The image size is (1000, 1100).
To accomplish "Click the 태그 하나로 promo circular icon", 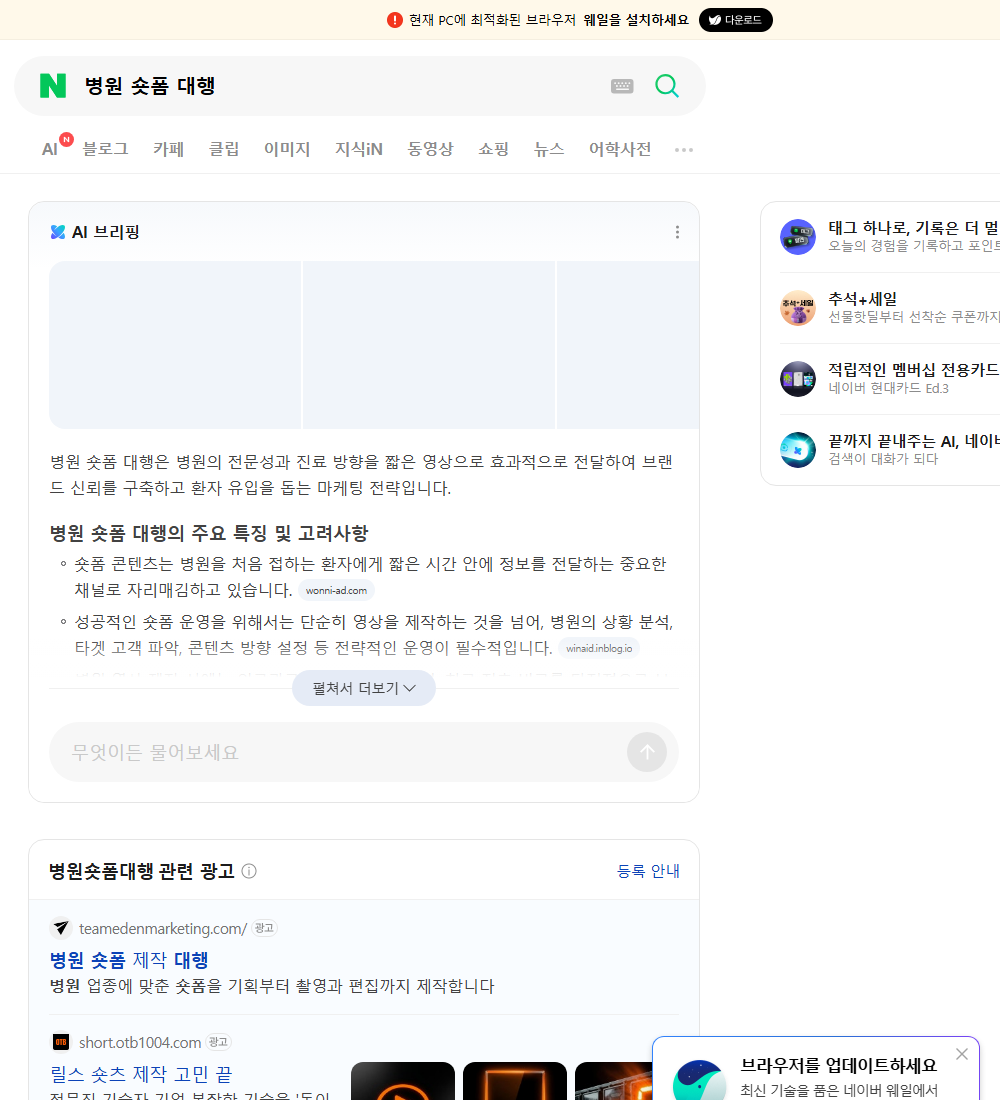I will (798, 236).
